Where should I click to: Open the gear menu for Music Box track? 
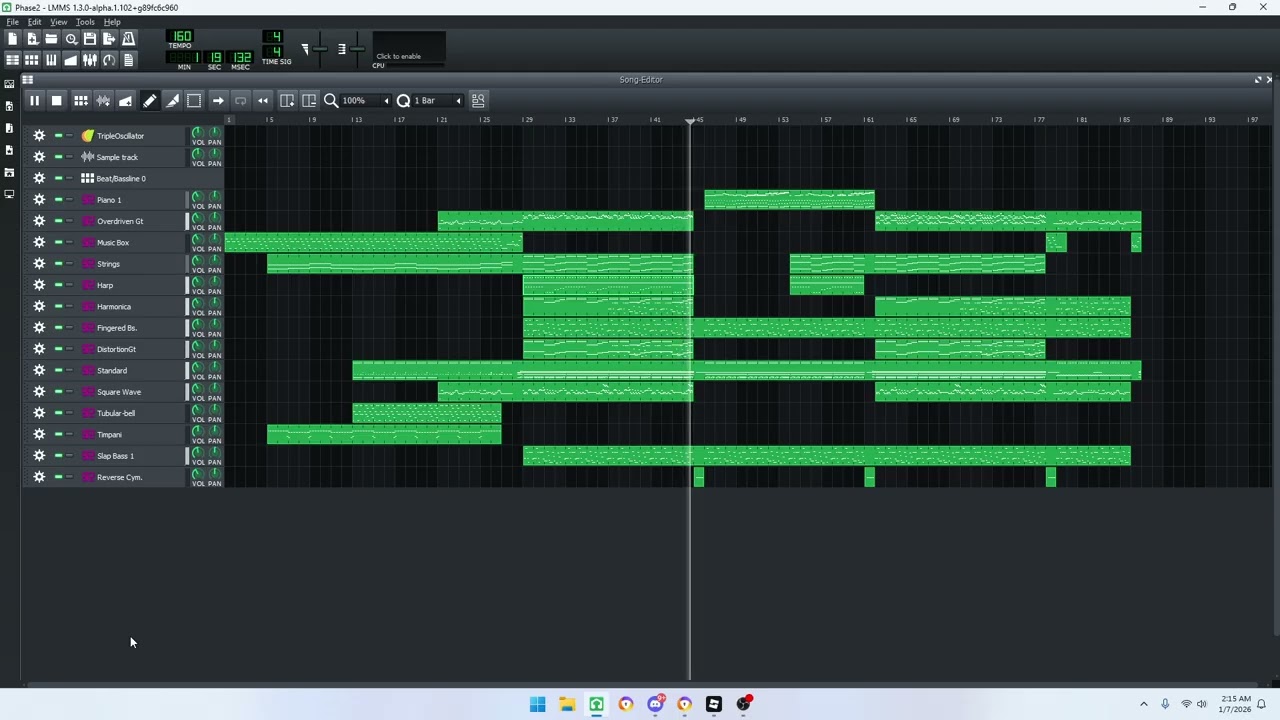39,242
